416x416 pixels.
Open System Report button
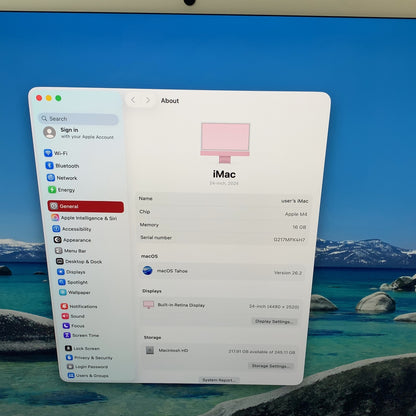pyautogui.click(x=219, y=380)
